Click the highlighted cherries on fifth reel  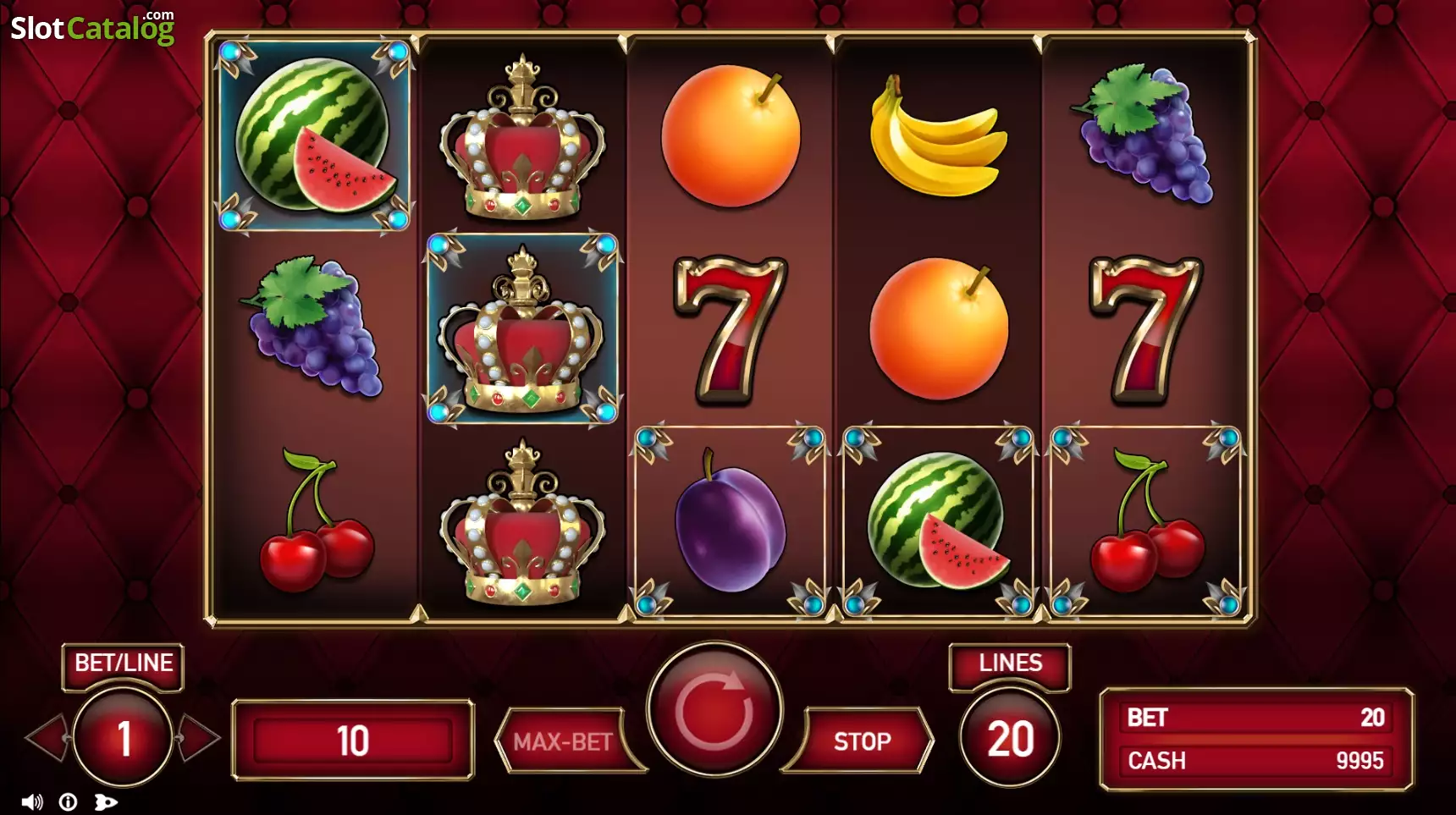[x=1146, y=521]
